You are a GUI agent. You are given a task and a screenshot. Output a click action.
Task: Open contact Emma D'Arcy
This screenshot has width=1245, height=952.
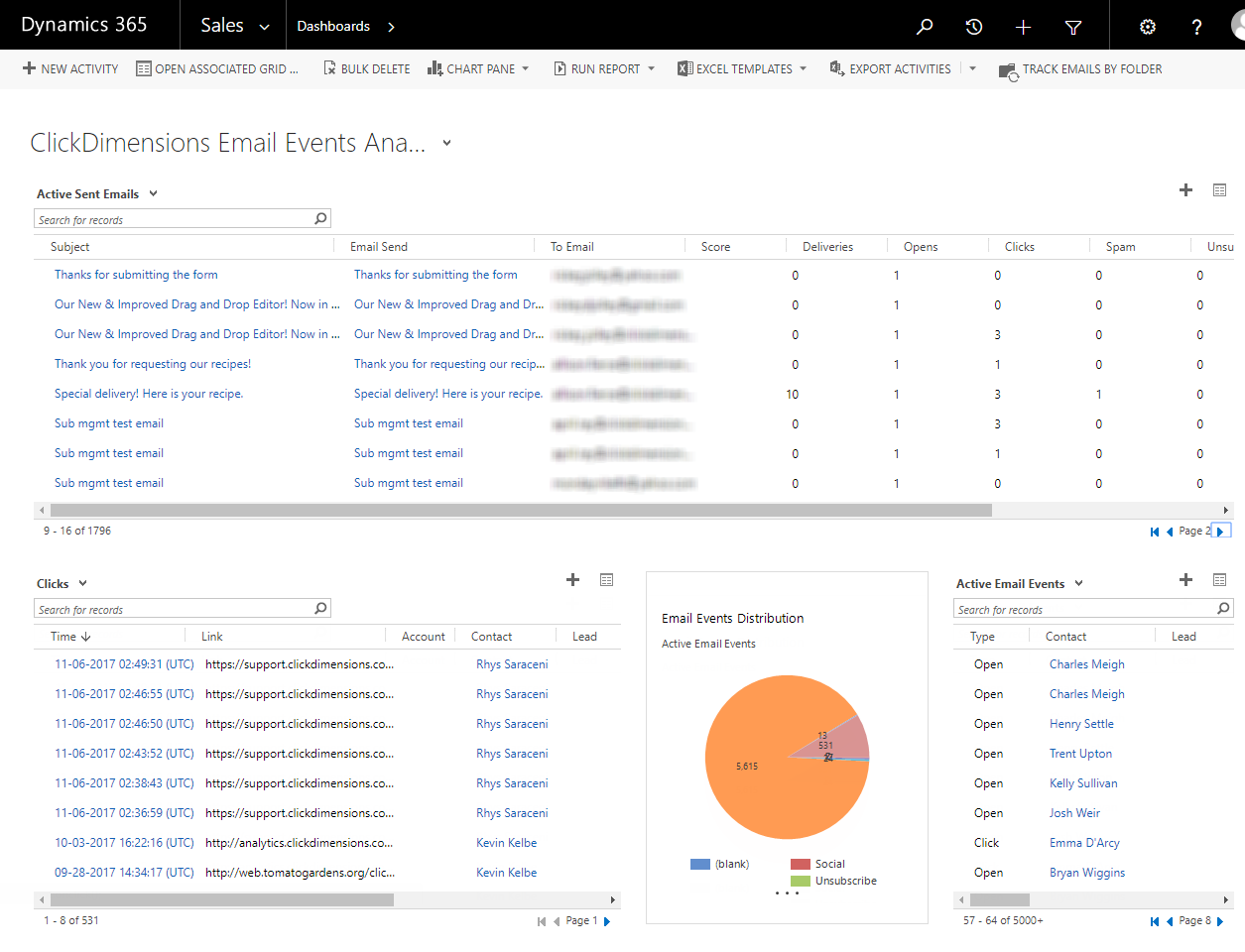pos(1084,843)
